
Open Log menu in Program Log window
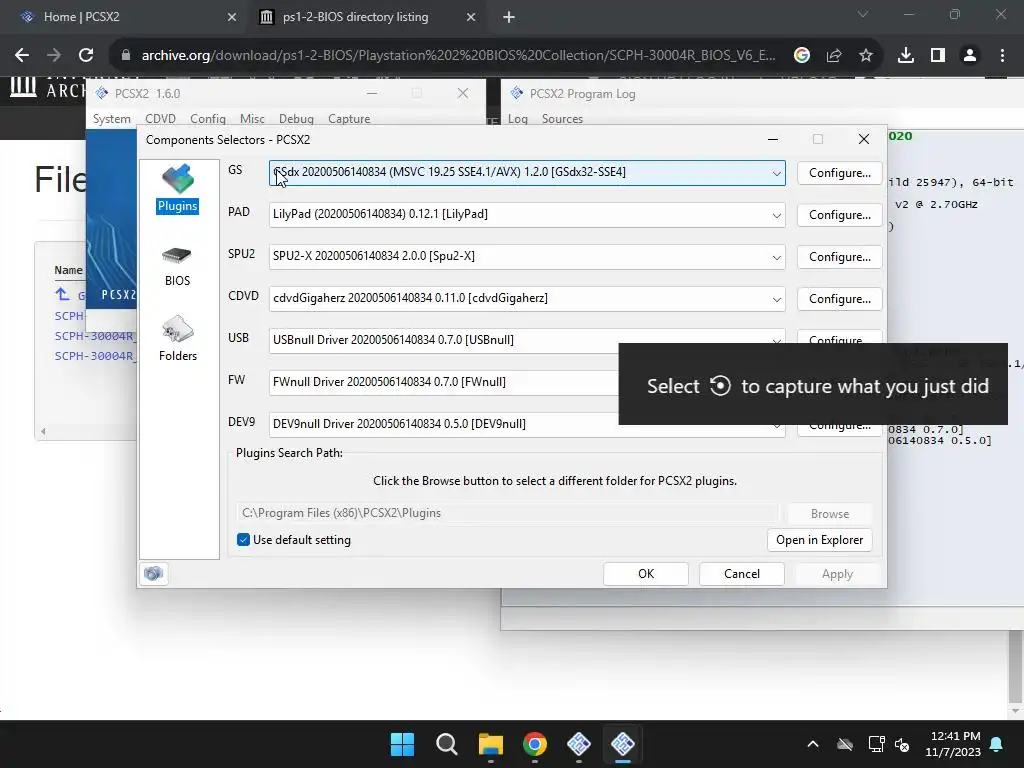pos(517,119)
